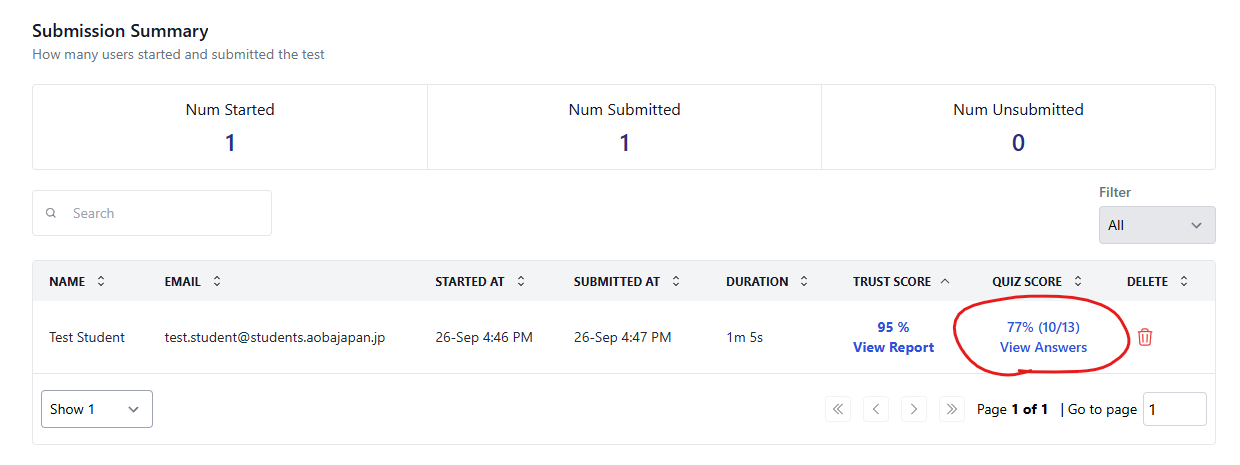This screenshot has width=1240, height=465.
Task: Click the Delete column sort arrows
Action: click(1184, 282)
